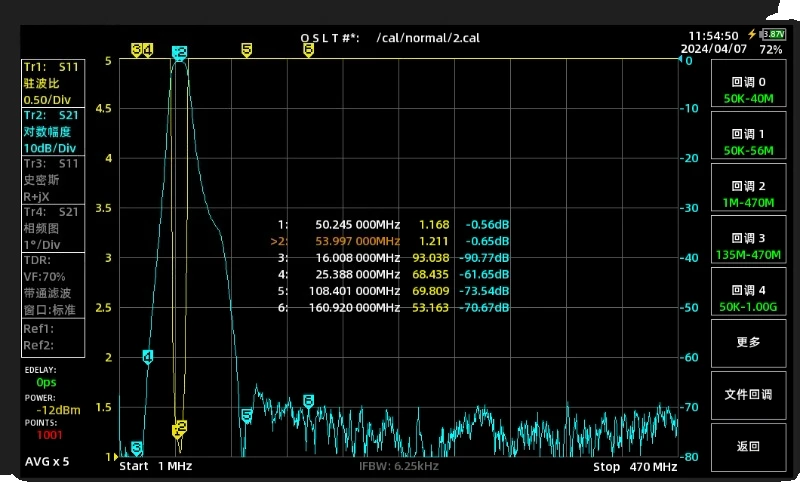Screen dimensions: 800x483
Task: Tap the POWER -12dBm value
Action: [58, 410]
